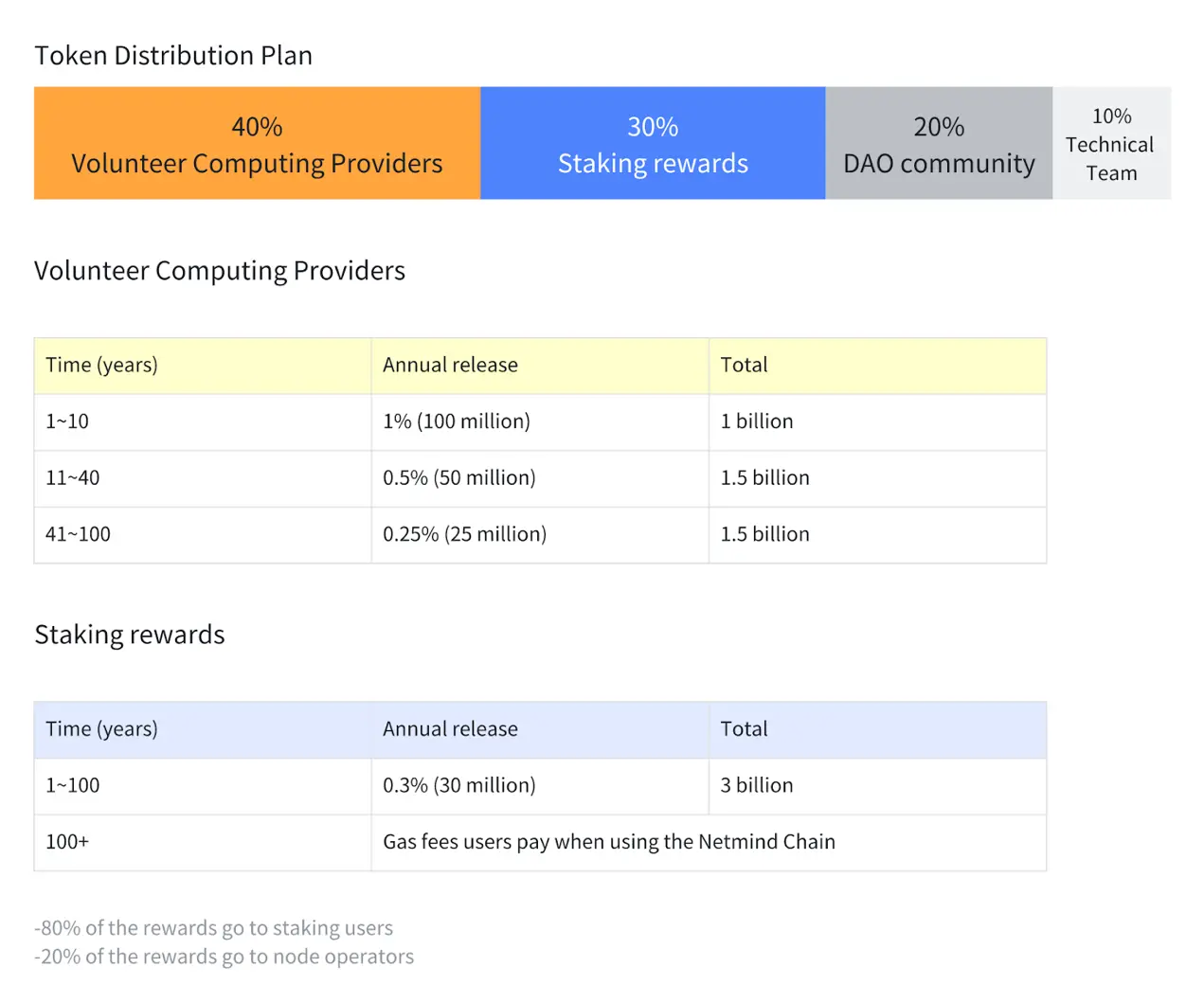Click the yellow Total header cell
This screenshot has width=1204, height=1003.
pos(877,366)
